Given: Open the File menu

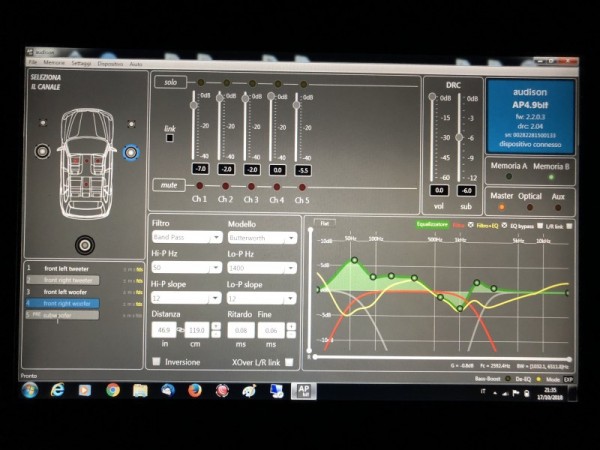Looking at the screenshot, I should coord(33,62).
